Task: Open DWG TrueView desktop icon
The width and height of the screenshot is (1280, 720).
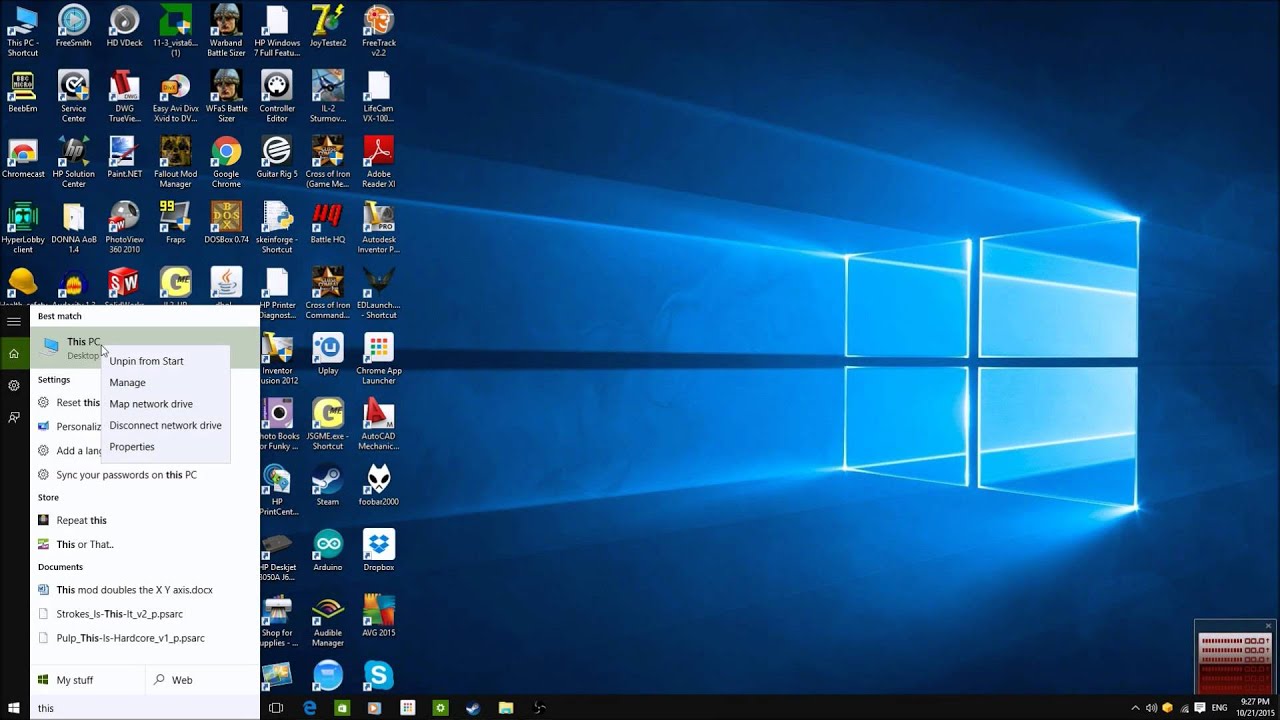Action: tap(124, 97)
